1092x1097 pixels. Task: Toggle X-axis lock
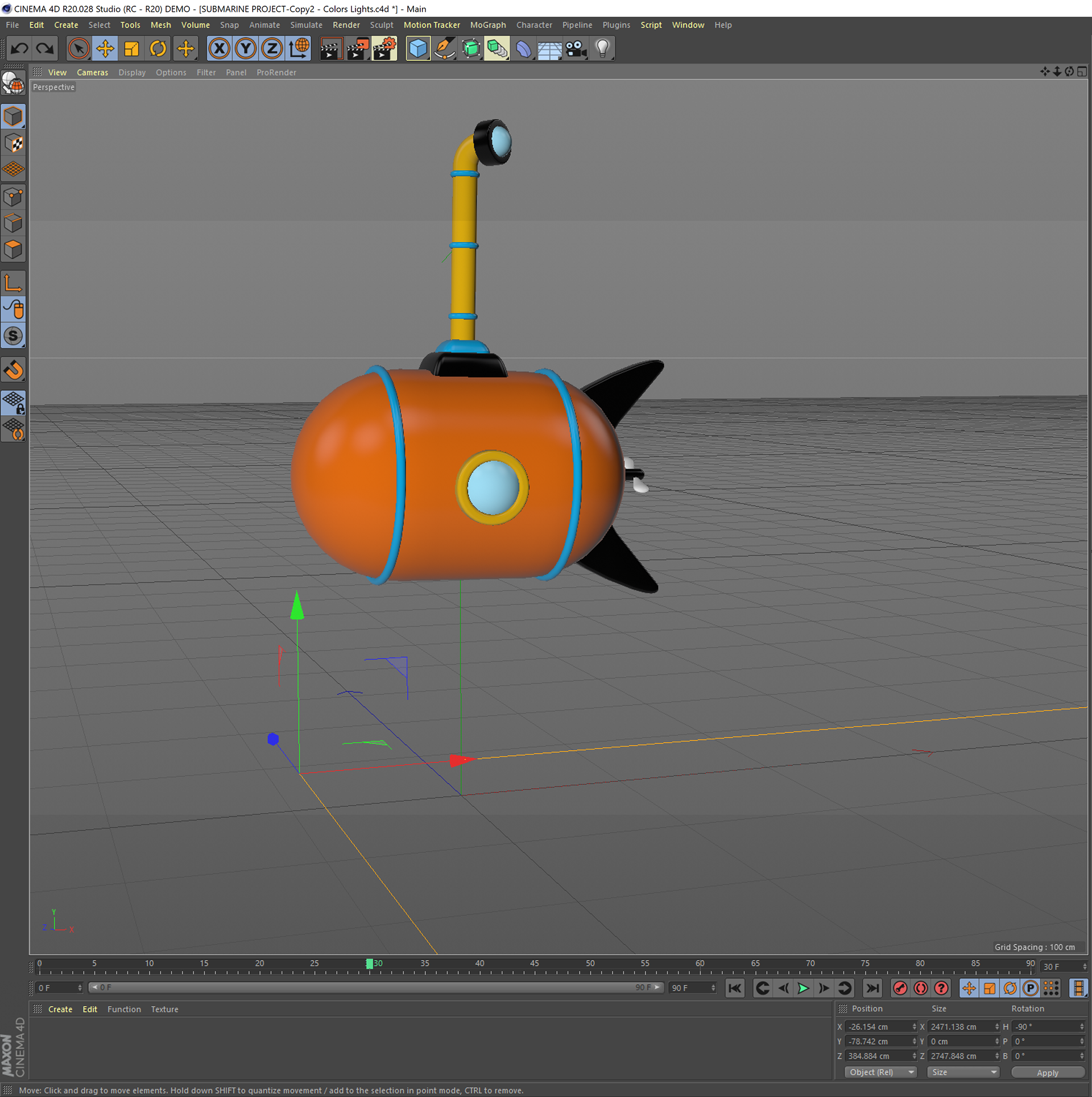click(219, 49)
